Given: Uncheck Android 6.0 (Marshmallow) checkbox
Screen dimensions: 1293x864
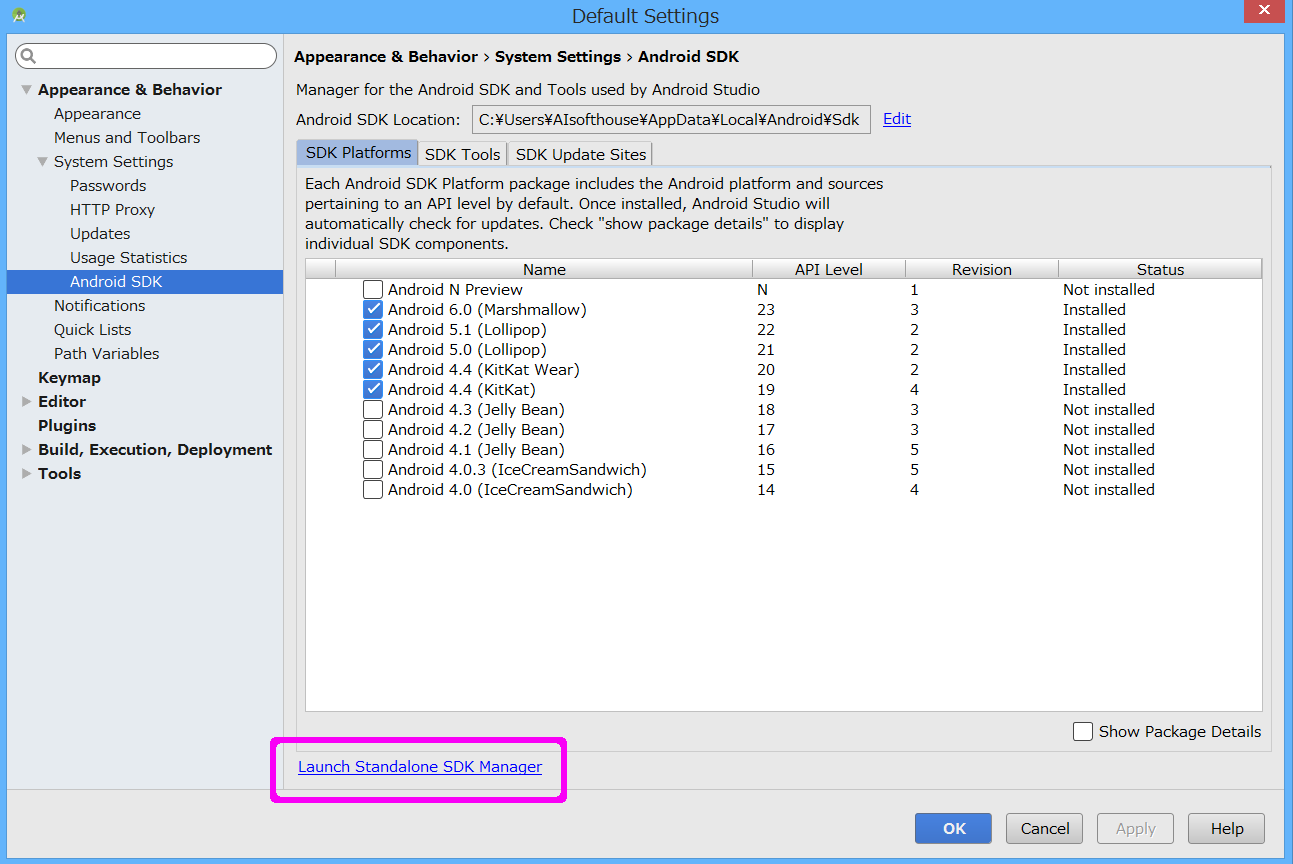Looking at the screenshot, I should [x=373, y=310].
